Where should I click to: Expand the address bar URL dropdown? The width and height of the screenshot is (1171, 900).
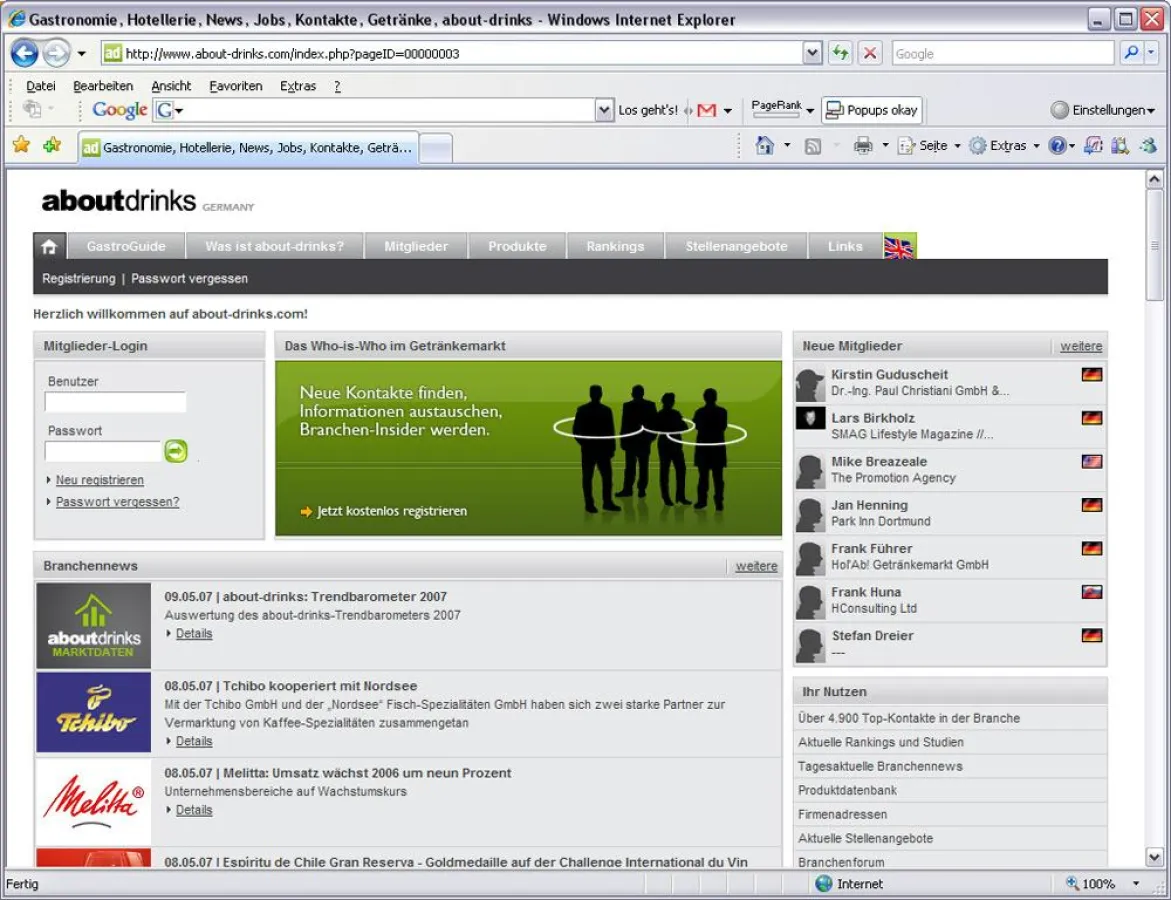pos(812,53)
